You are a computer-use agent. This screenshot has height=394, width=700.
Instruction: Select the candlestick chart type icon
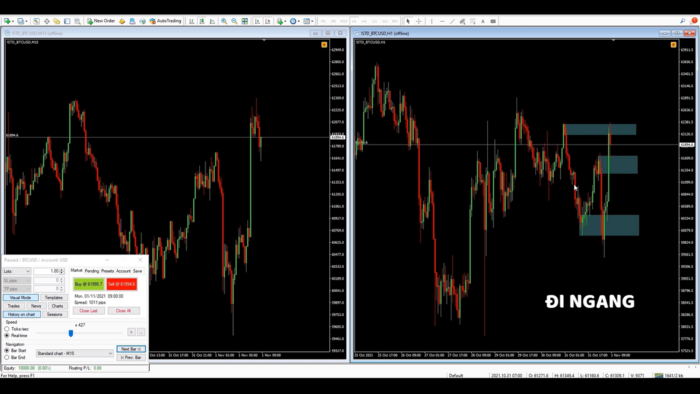coord(202,21)
